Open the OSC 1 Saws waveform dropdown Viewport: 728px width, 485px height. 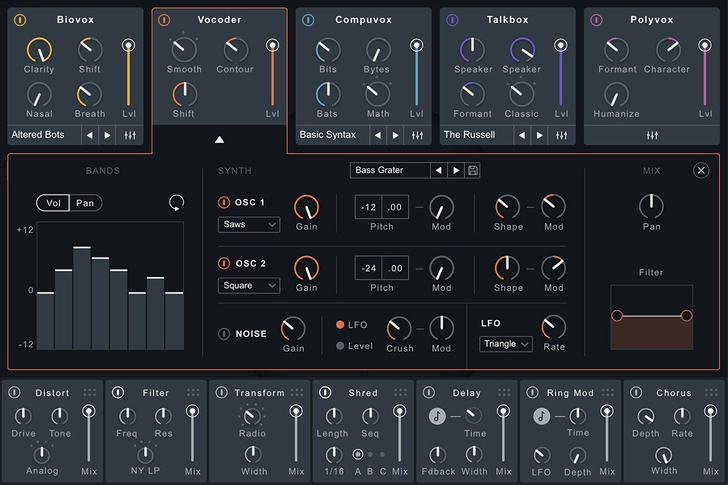coord(248,225)
